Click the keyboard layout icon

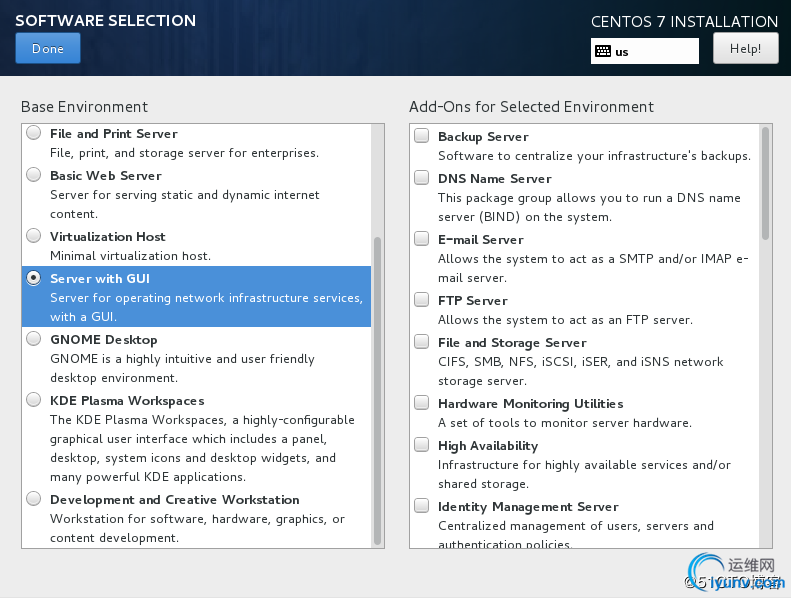(603, 51)
